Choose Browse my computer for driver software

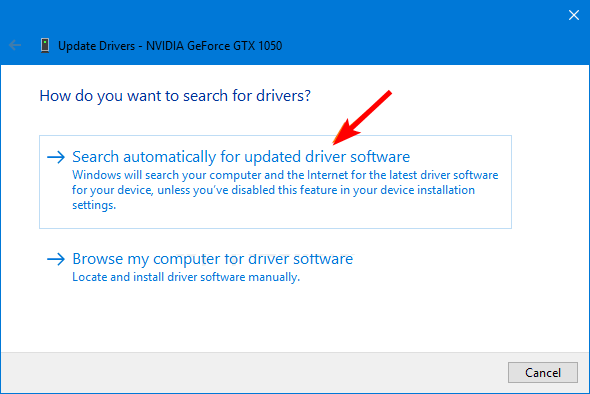(x=212, y=259)
